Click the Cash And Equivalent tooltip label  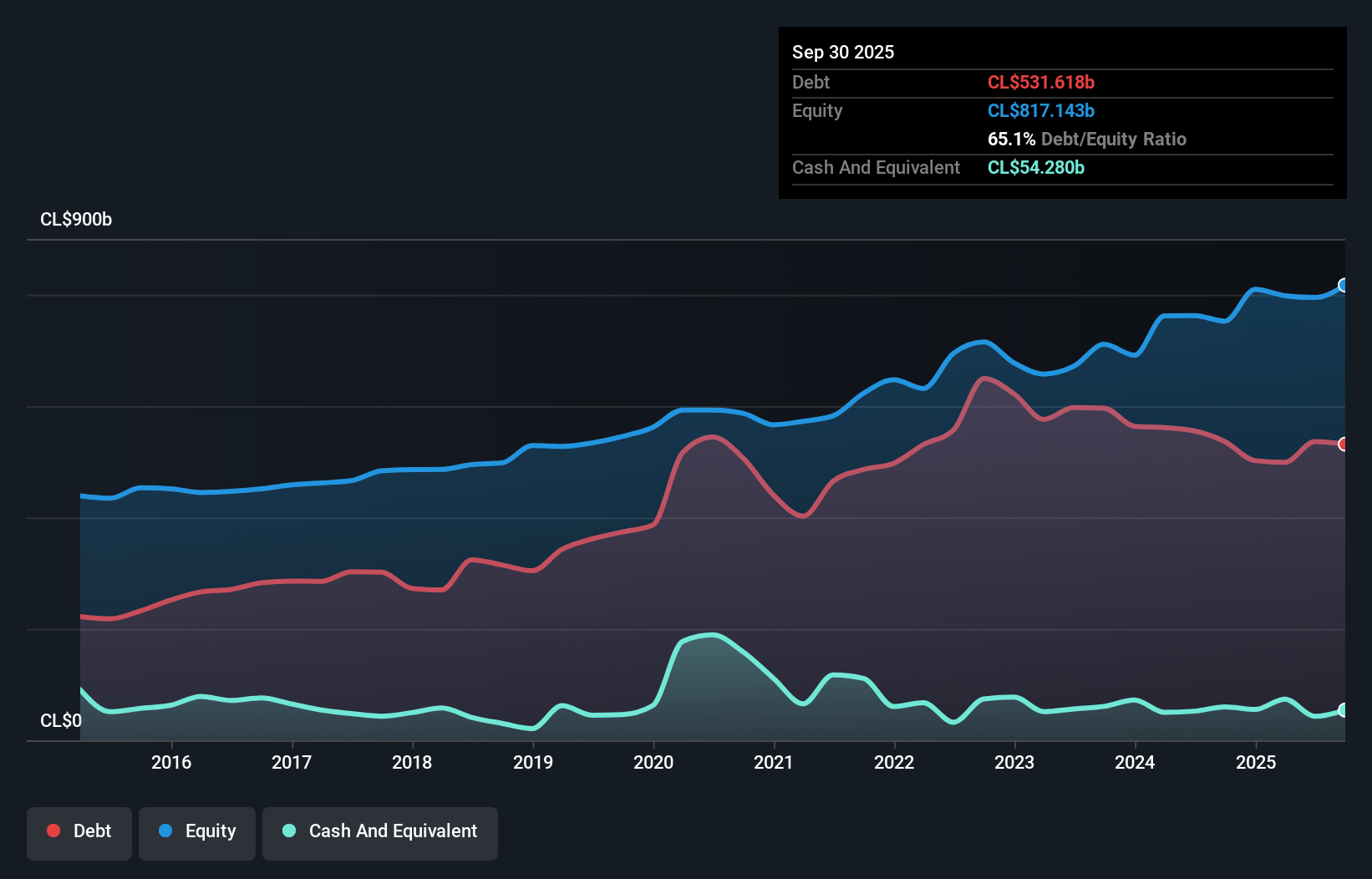tap(876, 167)
